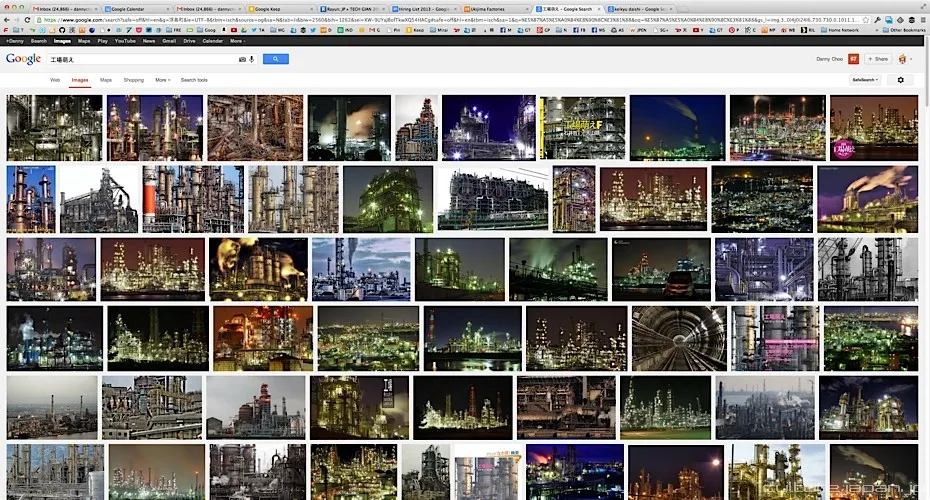Open Drive in the black Google bar
The width and height of the screenshot is (930, 500).
point(189,41)
